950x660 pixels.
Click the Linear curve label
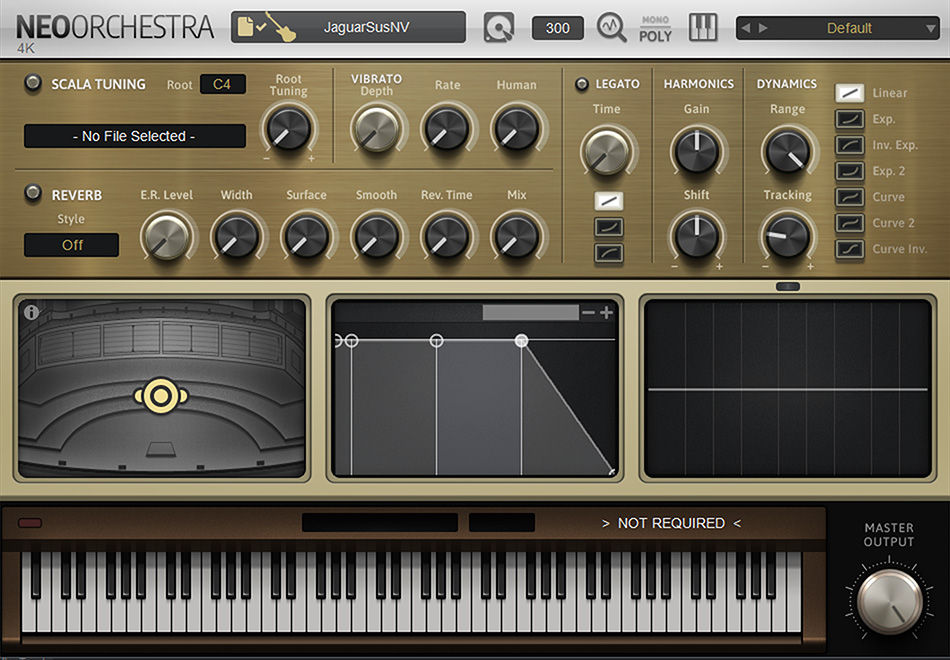click(889, 93)
